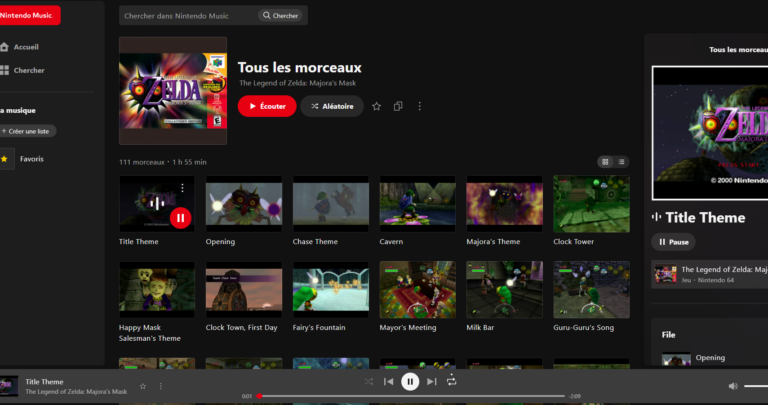Click the gold star icon next to Favoris

point(4,159)
